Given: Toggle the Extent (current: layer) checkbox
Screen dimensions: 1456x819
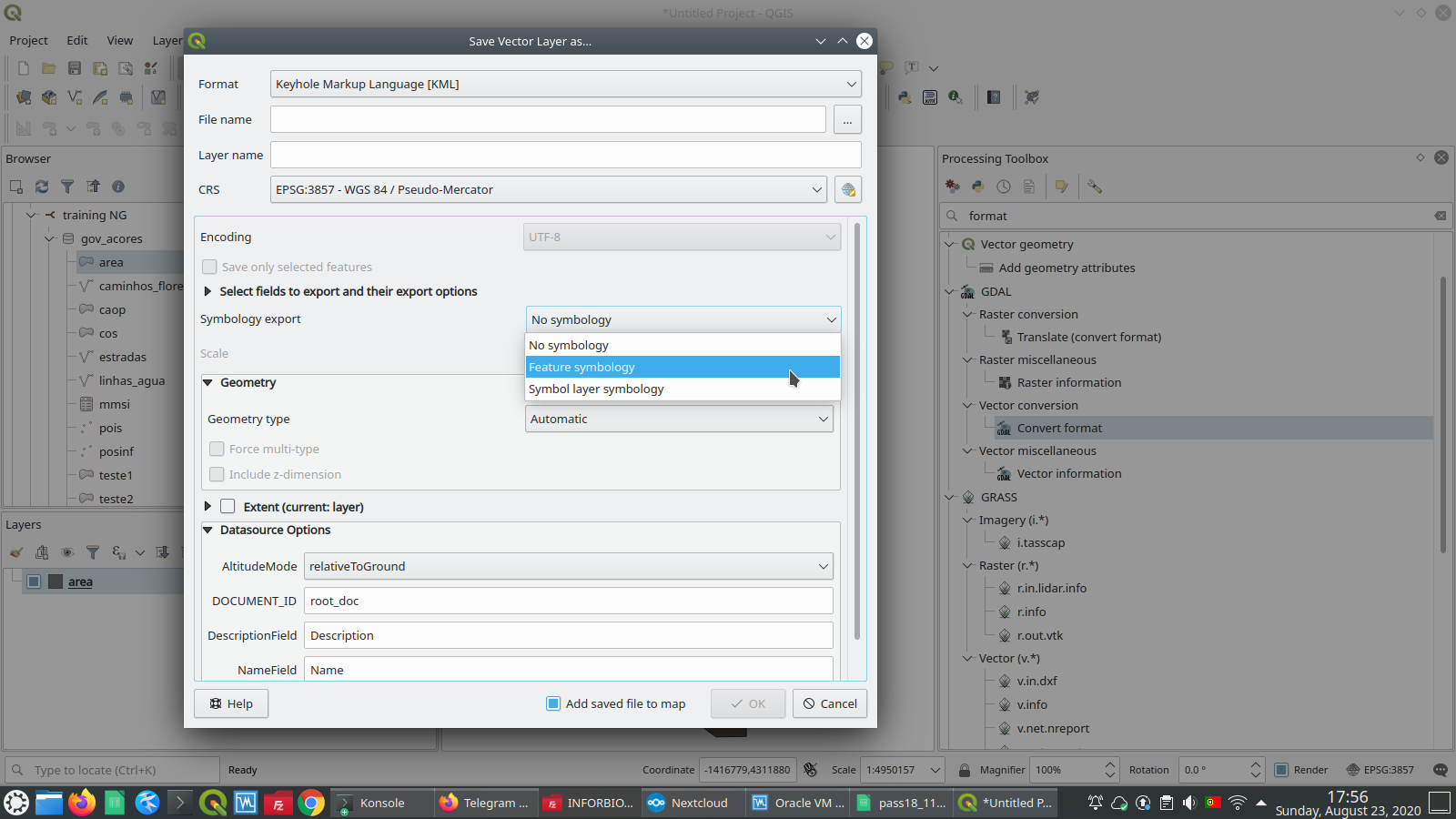Looking at the screenshot, I should pos(227,507).
